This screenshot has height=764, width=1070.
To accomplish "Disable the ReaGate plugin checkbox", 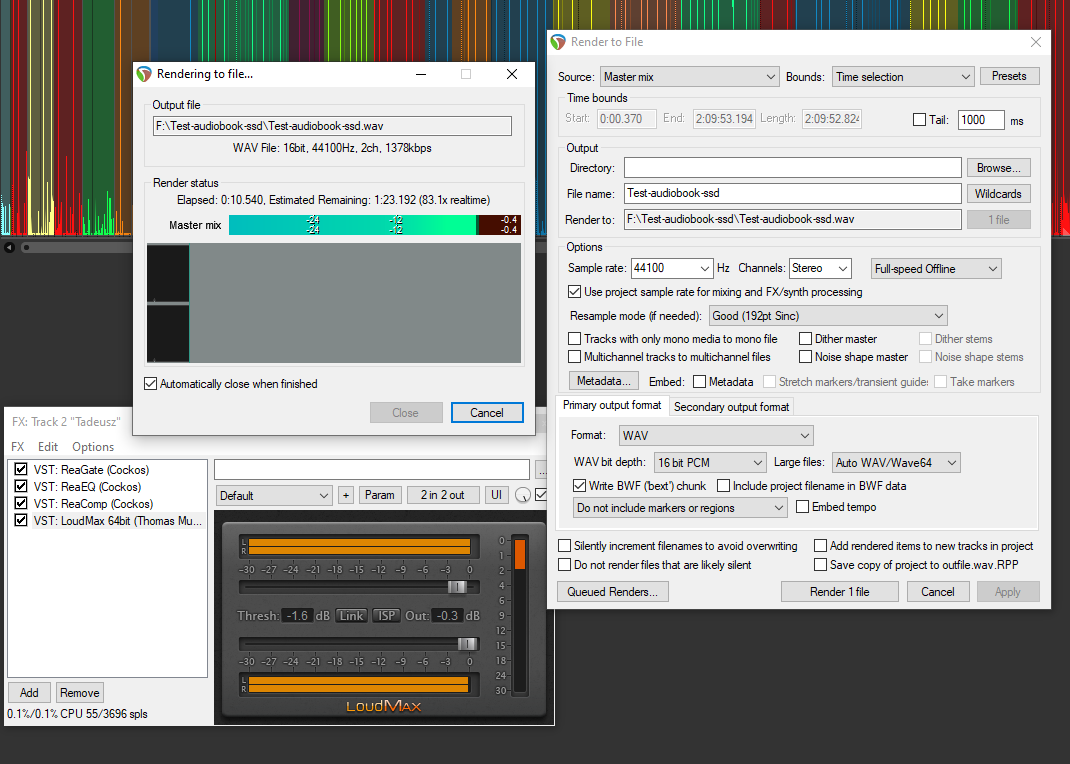I will (x=21, y=470).
